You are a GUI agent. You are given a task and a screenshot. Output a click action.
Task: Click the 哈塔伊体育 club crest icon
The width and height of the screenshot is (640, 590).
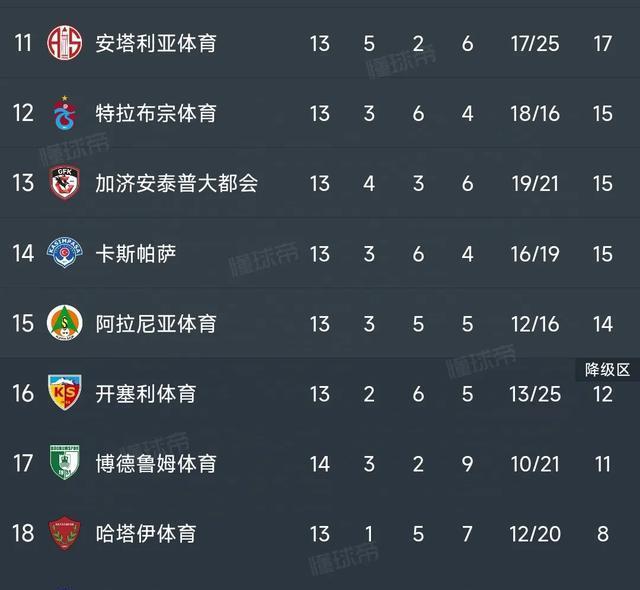tap(64, 533)
